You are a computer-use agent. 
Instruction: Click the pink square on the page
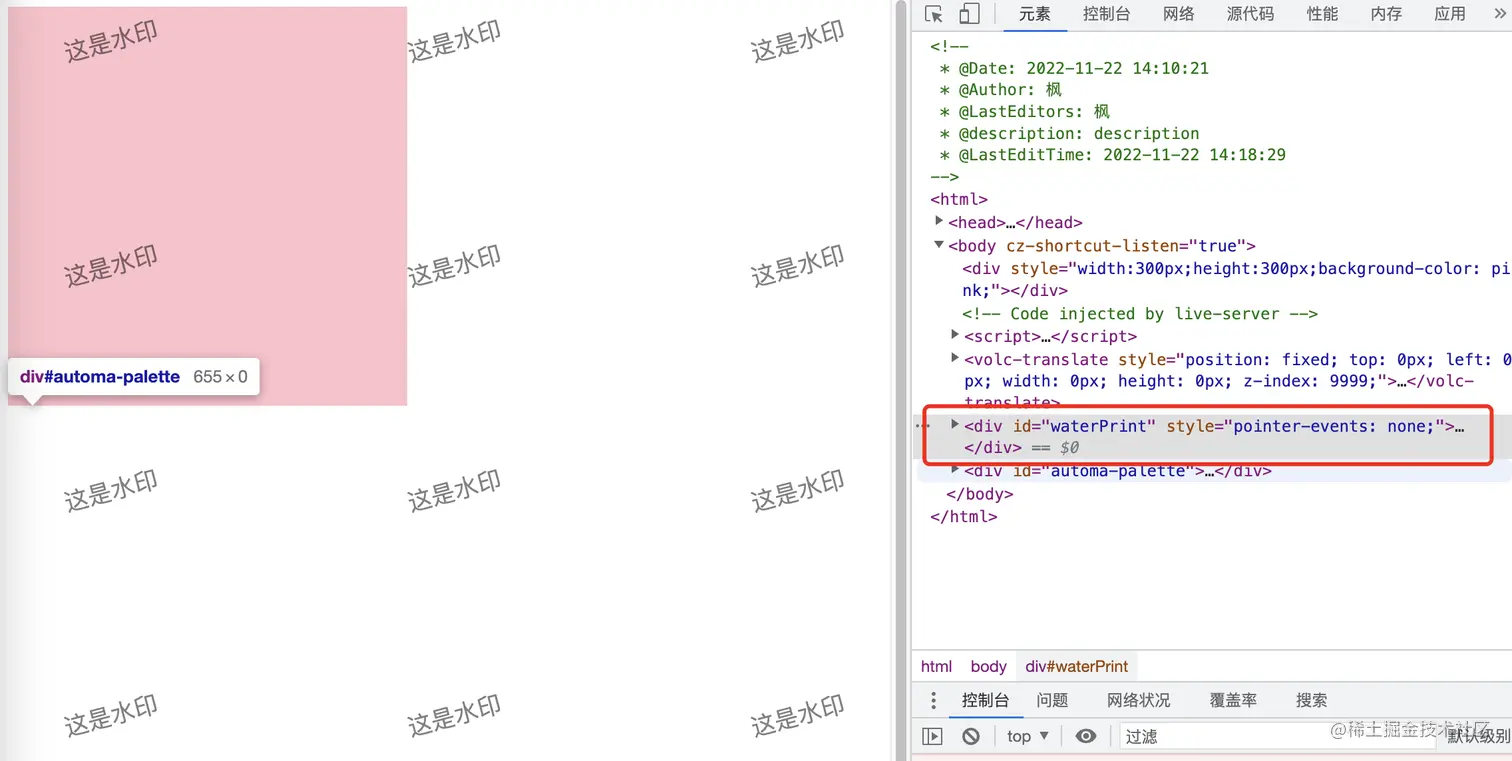point(207,206)
